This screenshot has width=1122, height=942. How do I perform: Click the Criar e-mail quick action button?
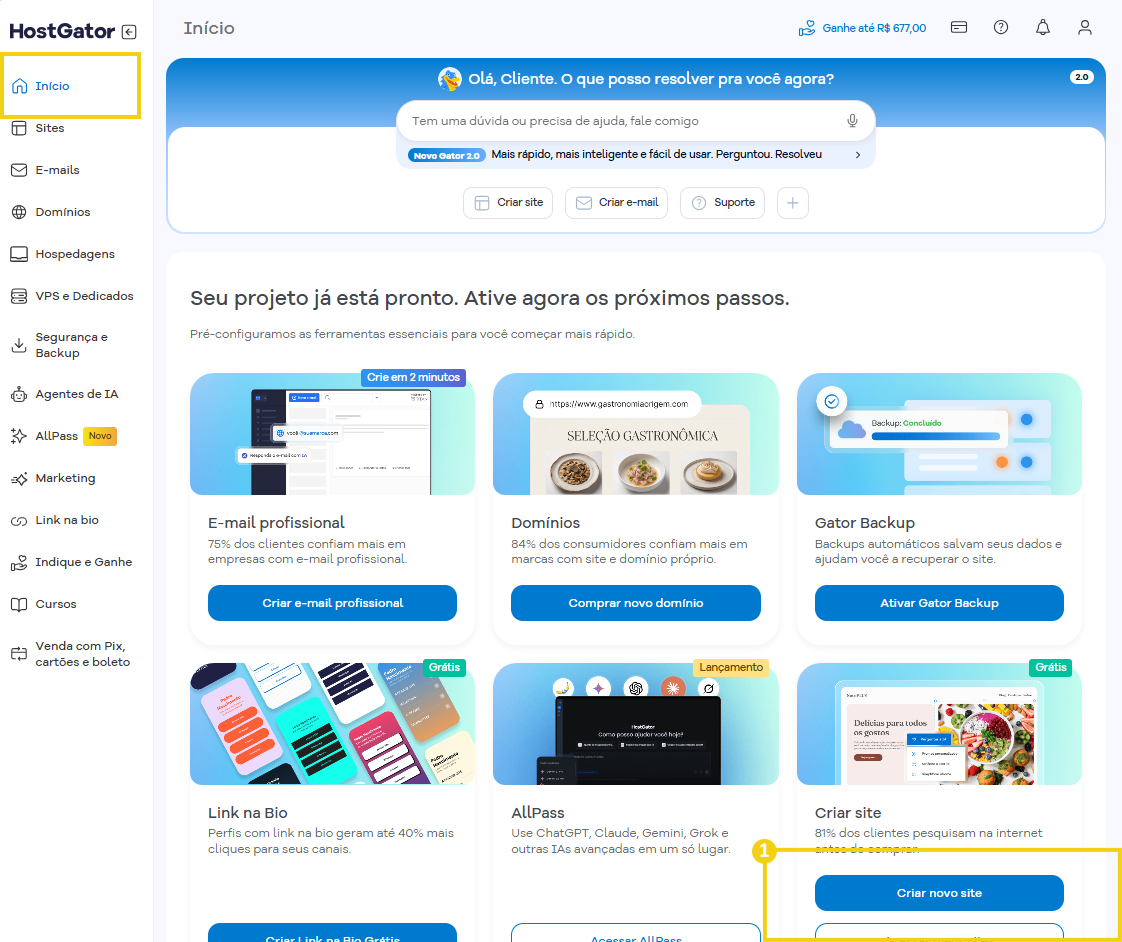[617, 203]
